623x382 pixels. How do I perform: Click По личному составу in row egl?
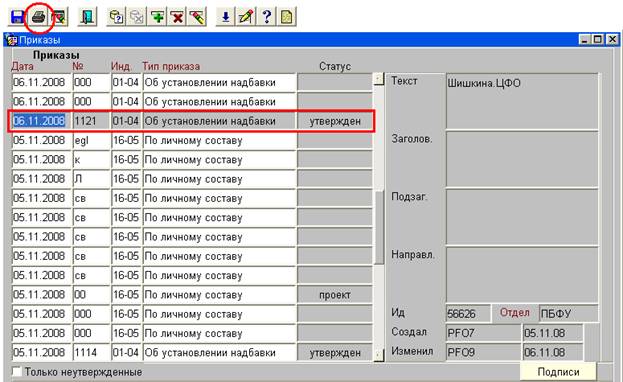(219, 140)
